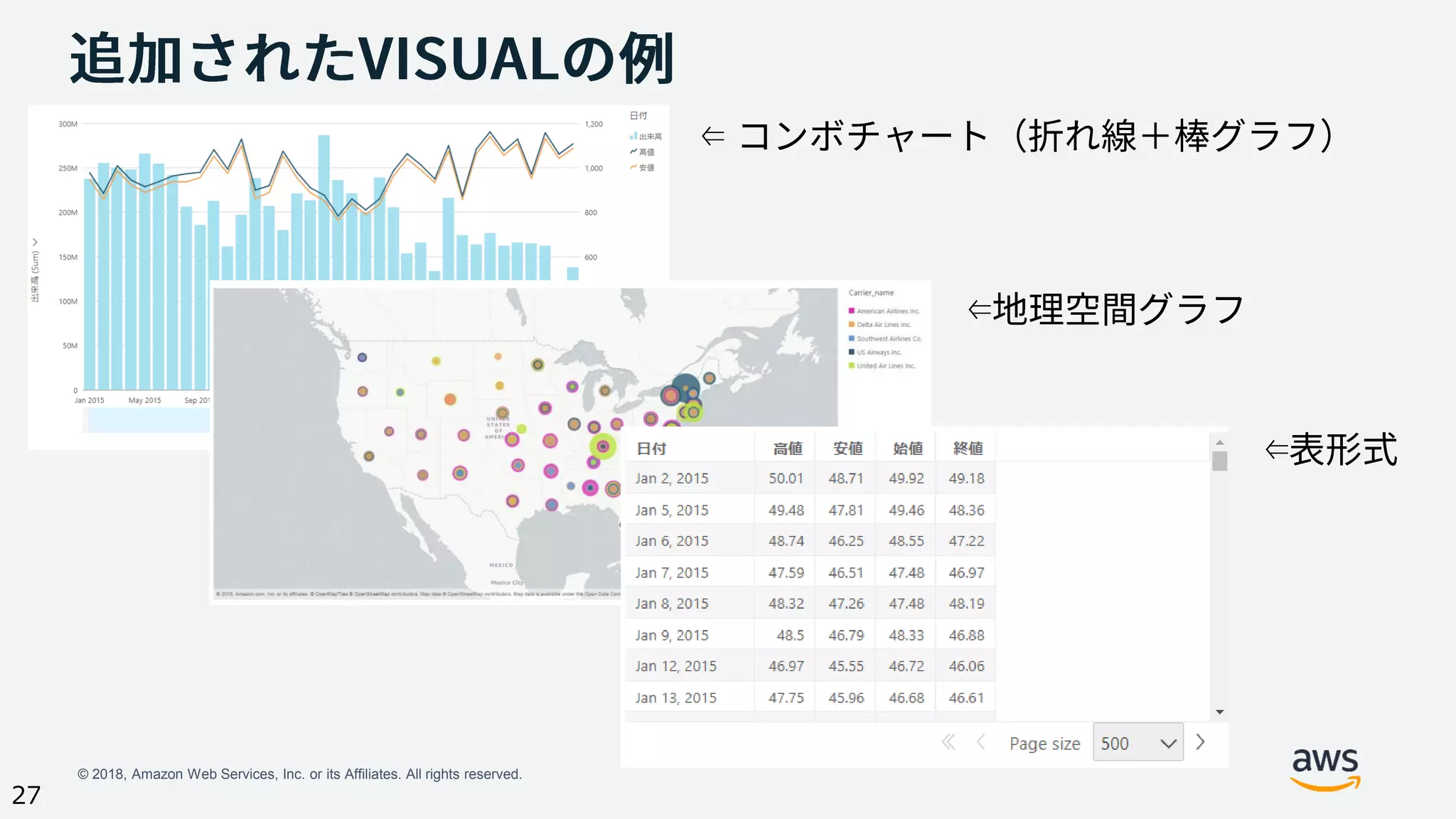Click the 高値 line legend icon
This screenshot has height=819, width=1456.
(633, 151)
